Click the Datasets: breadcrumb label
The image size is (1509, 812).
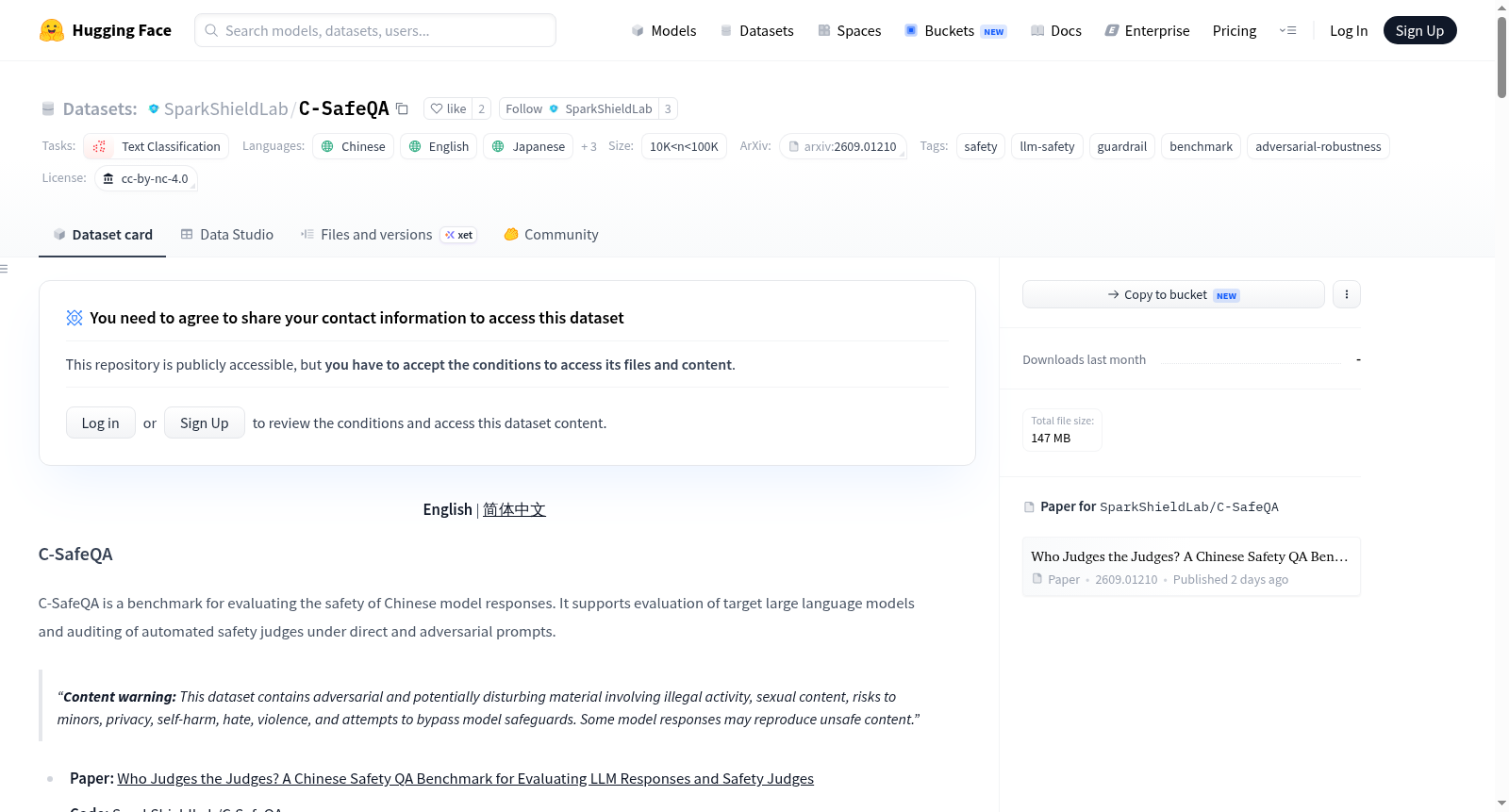point(99,108)
